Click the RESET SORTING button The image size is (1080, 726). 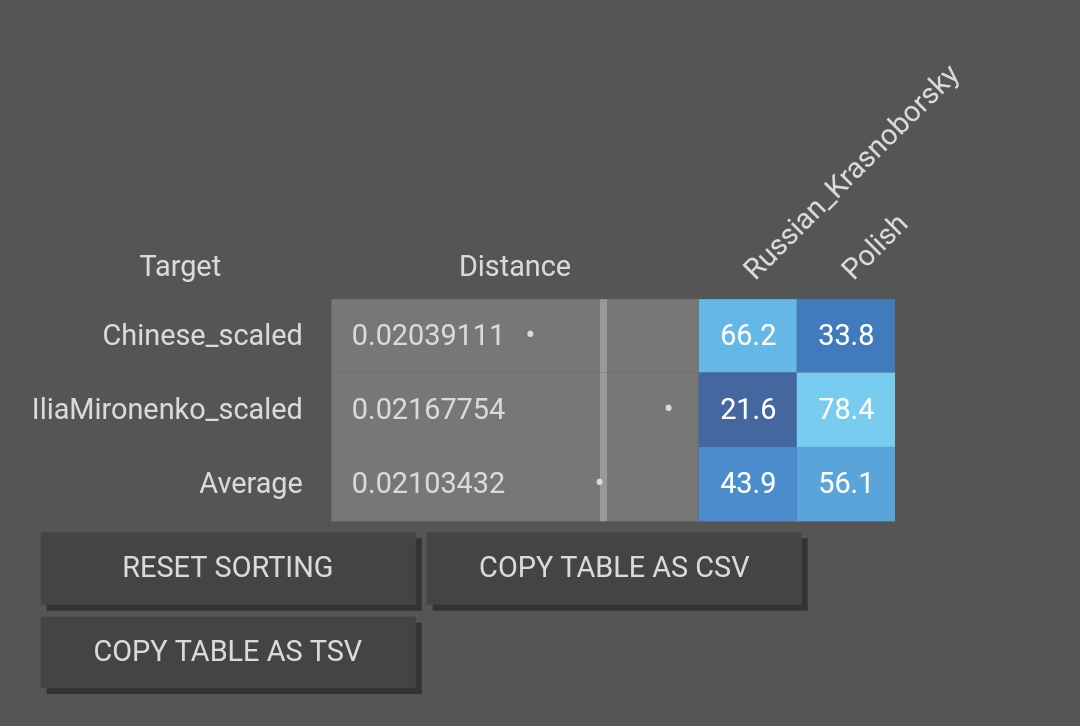pyautogui.click(x=228, y=567)
